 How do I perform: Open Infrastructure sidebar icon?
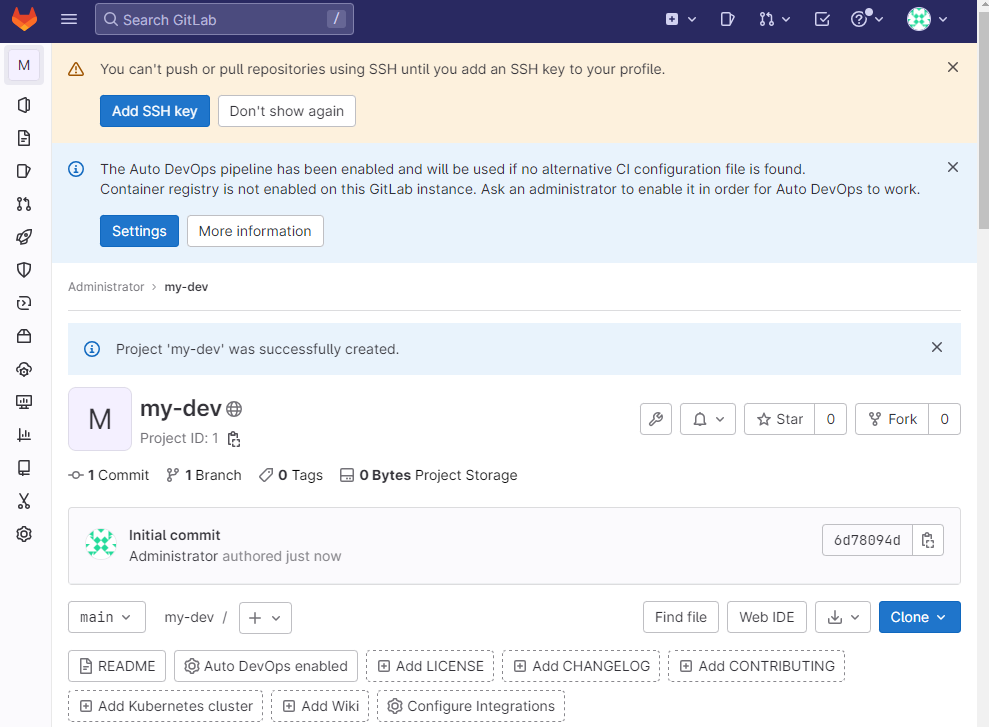(x=24, y=369)
